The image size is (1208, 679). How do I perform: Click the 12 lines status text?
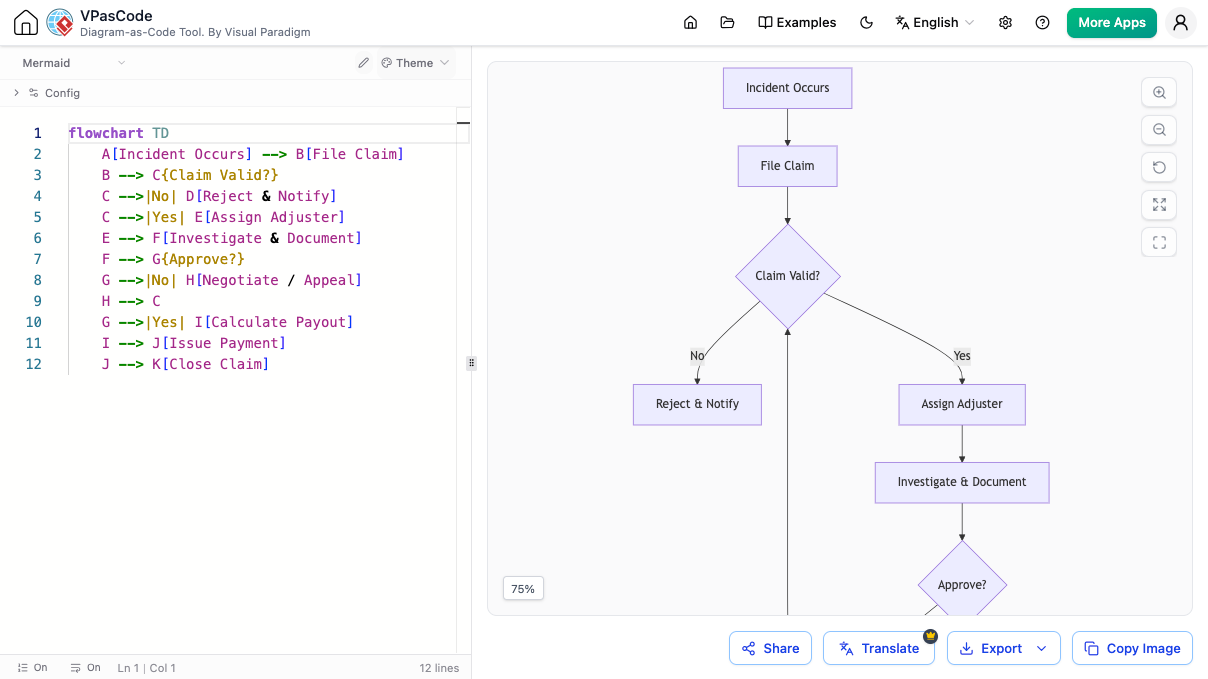439,668
